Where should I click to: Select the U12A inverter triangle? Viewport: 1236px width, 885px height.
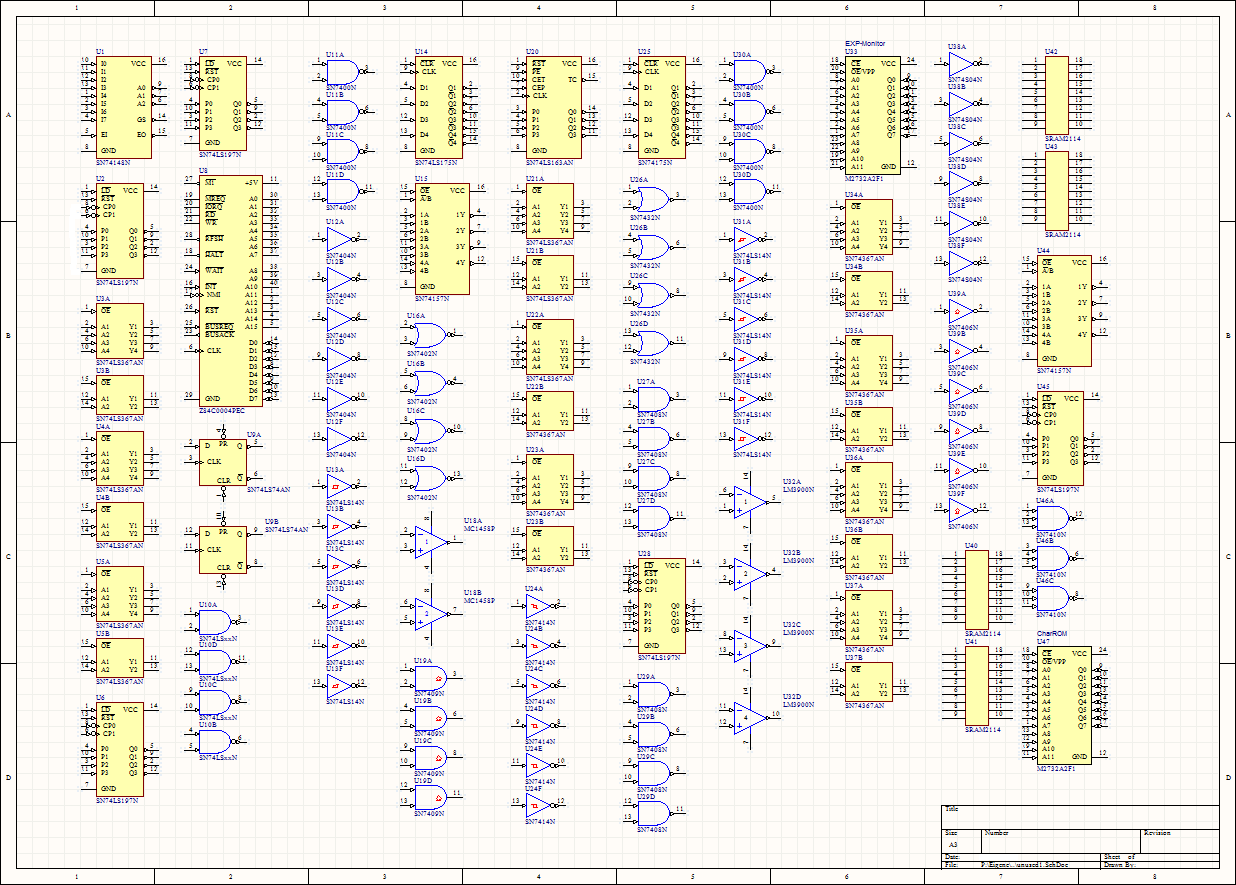(x=341, y=240)
